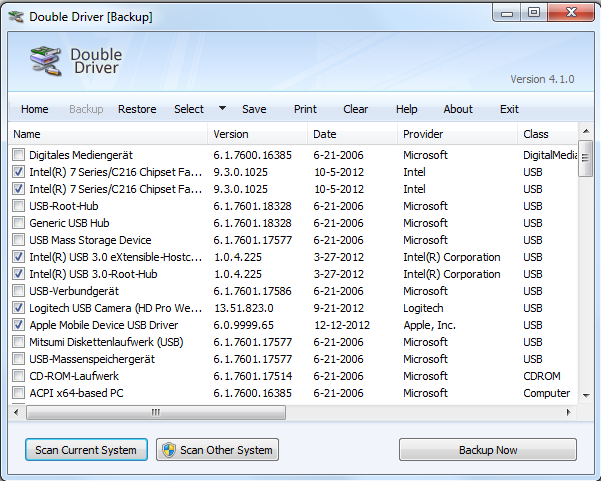Select the USB Mass Storage Device checkbox
Screen dimensions: 601x481
click(18, 240)
